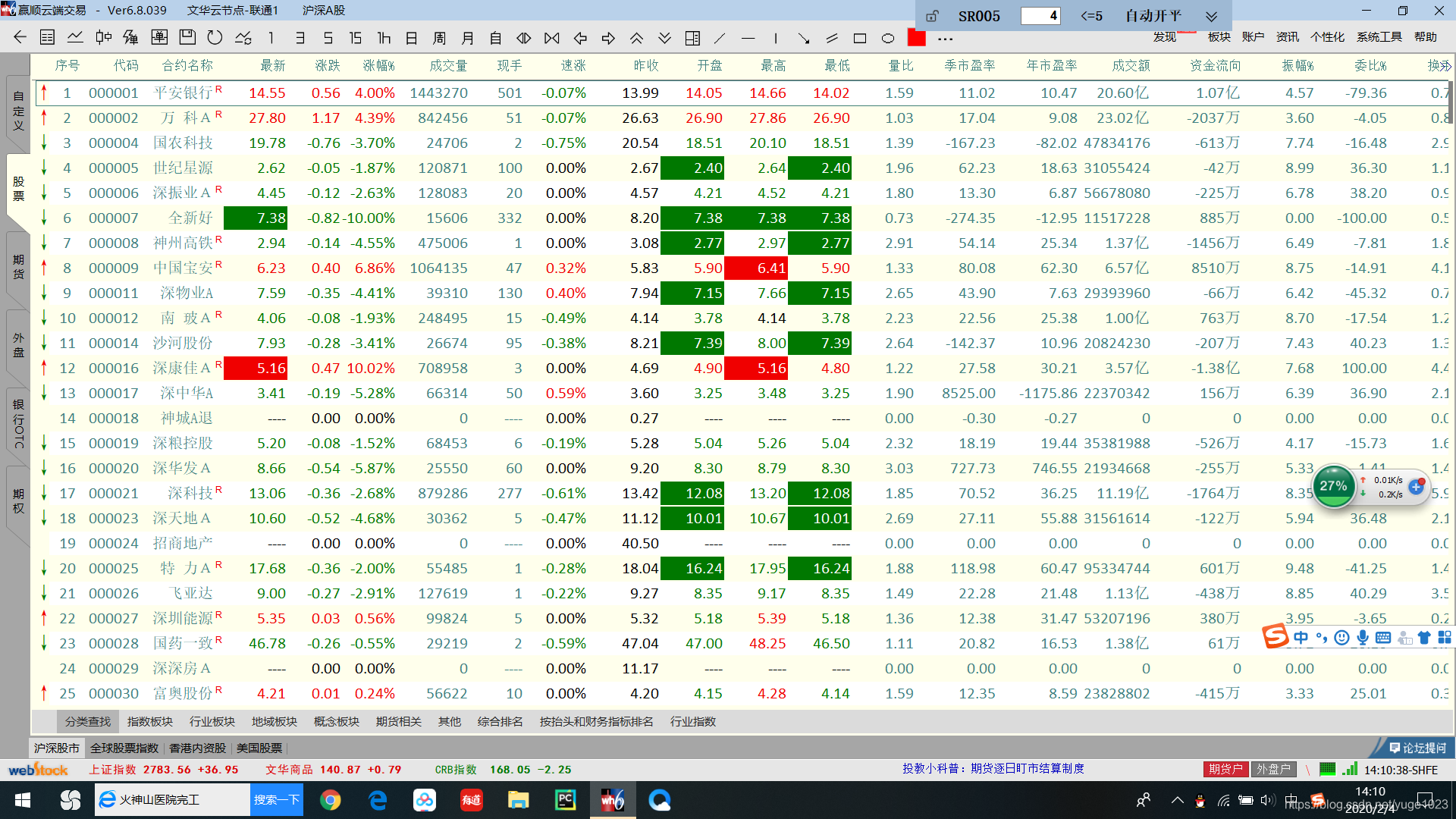Switch to the 外盘 side tab

pos(18,345)
